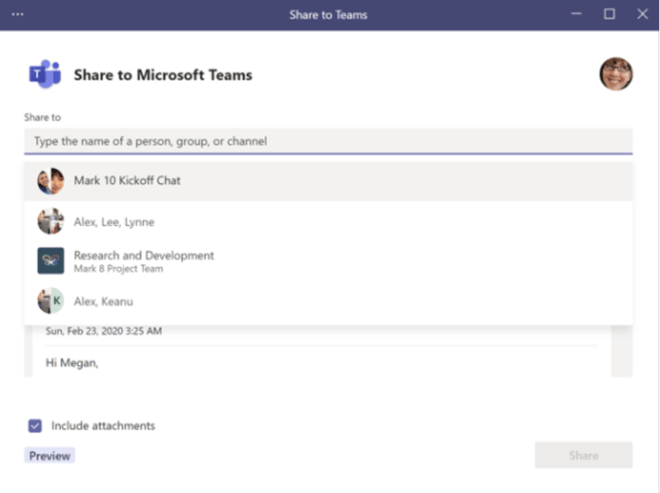The width and height of the screenshot is (660, 493).
Task: Open the Preview button
Action: [x=50, y=456]
